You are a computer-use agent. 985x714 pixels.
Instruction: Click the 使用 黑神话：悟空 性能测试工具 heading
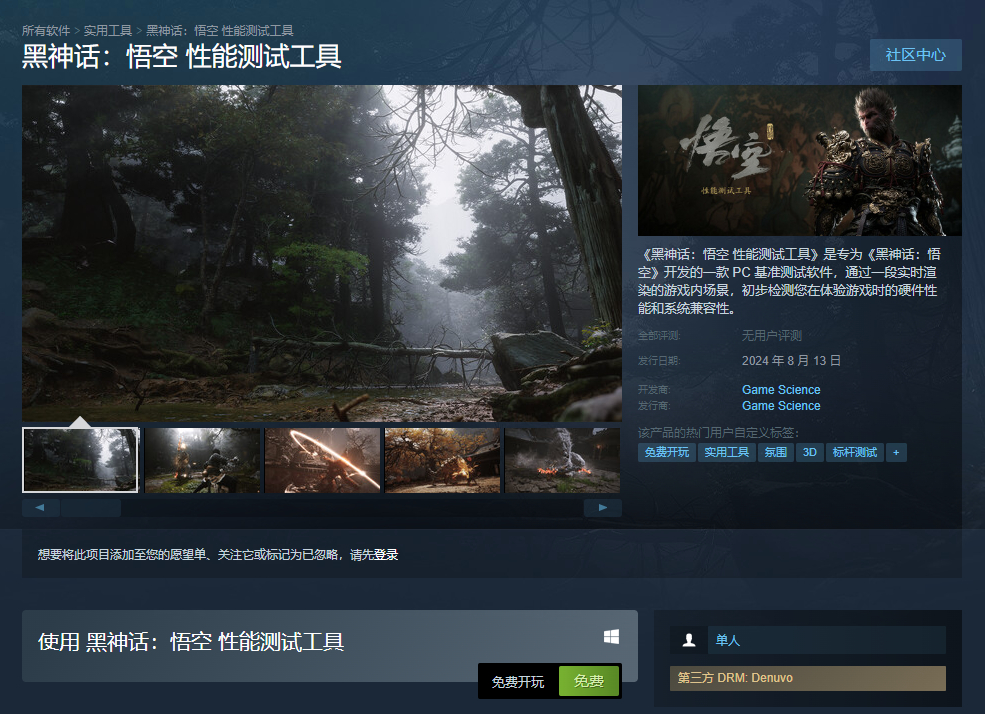click(191, 642)
